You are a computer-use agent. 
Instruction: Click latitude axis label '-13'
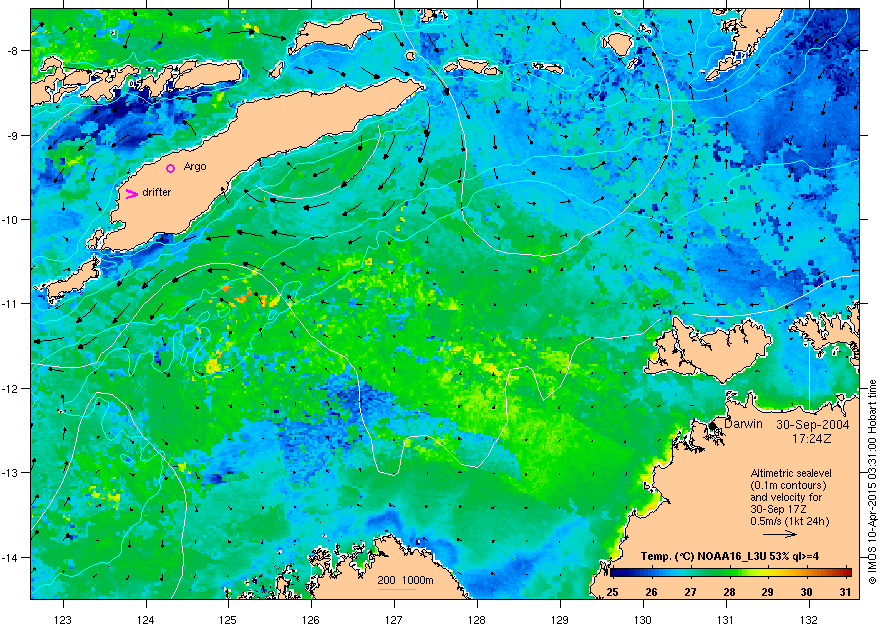point(10,473)
